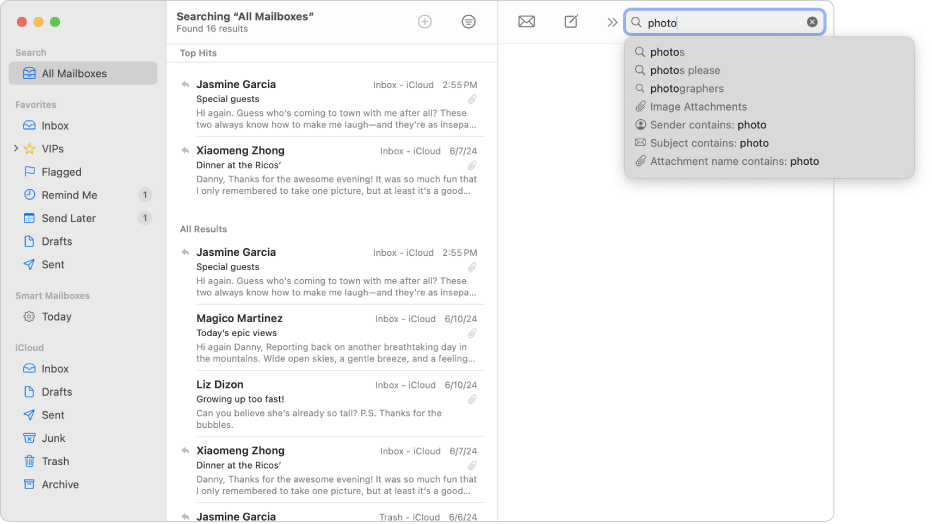This screenshot has width=932, height=524.
Task: Open Liz Dizon's 'Growing up too fast!' email
Action: [x=330, y=398]
